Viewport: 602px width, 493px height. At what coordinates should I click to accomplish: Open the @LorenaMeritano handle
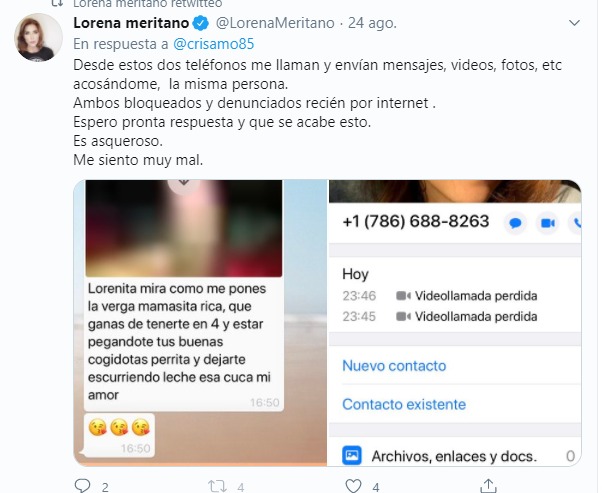pos(275,23)
